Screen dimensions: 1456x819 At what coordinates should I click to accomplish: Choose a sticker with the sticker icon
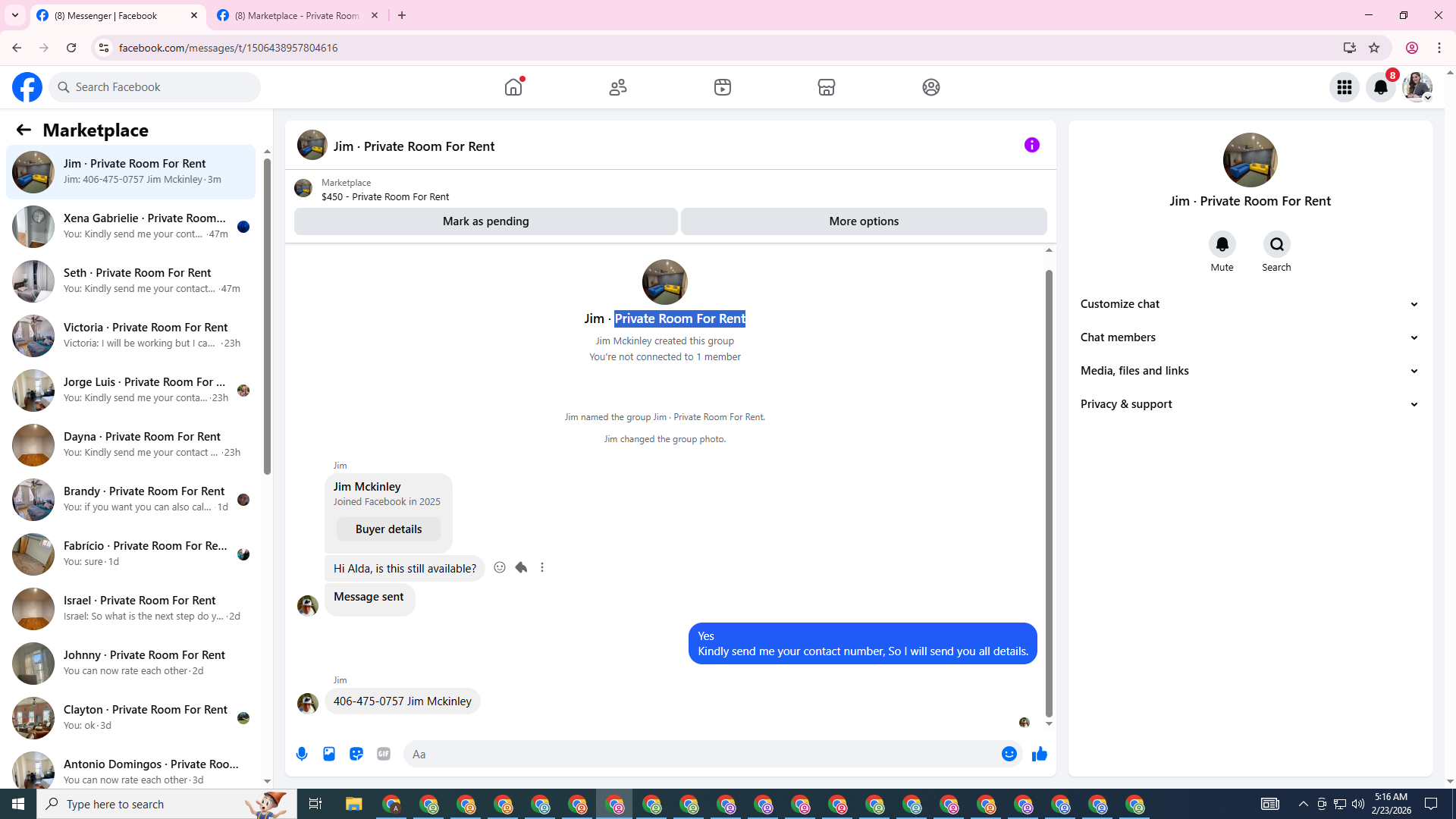coord(356,754)
